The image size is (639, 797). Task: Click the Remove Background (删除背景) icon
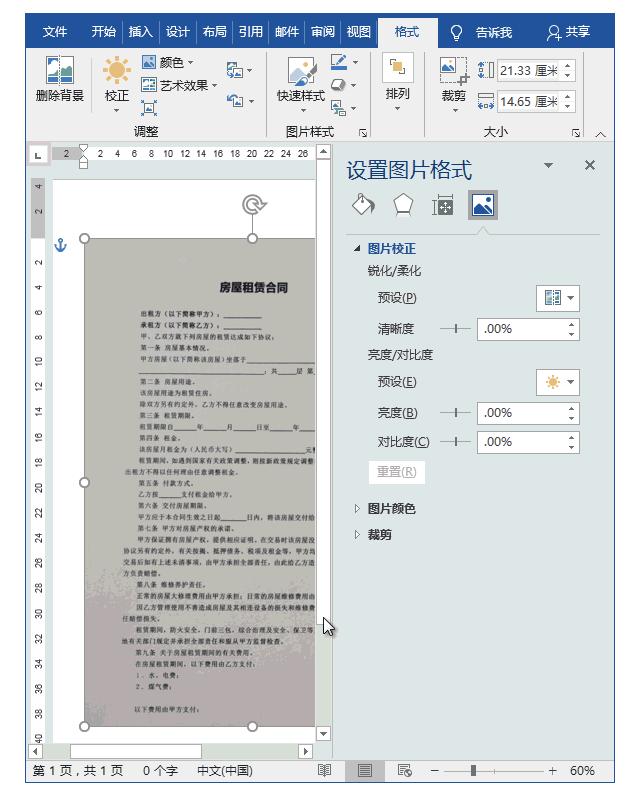click(x=59, y=70)
